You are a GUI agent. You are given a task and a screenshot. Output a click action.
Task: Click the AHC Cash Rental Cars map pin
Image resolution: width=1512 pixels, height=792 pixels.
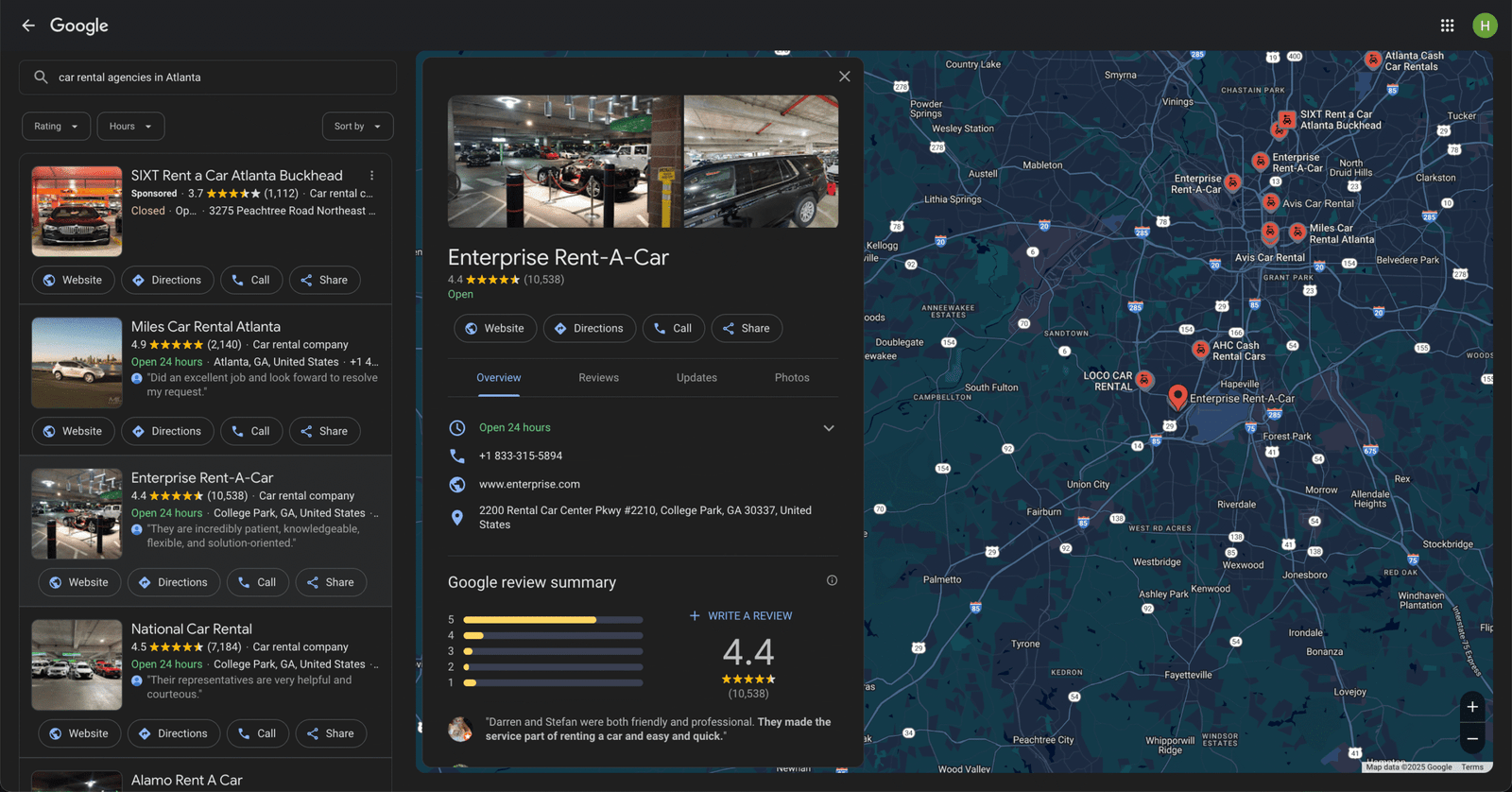click(1200, 350)
